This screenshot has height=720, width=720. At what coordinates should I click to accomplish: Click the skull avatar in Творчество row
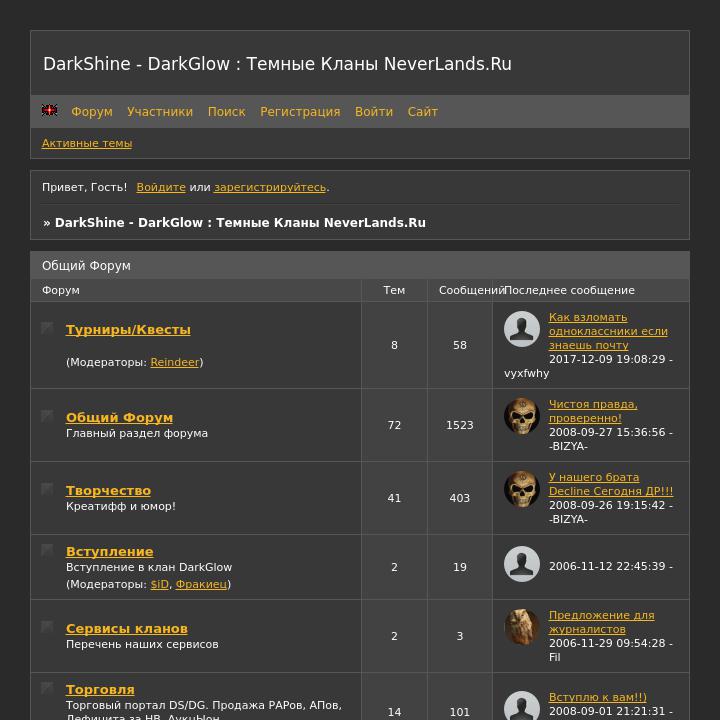(x=522, y=489)
